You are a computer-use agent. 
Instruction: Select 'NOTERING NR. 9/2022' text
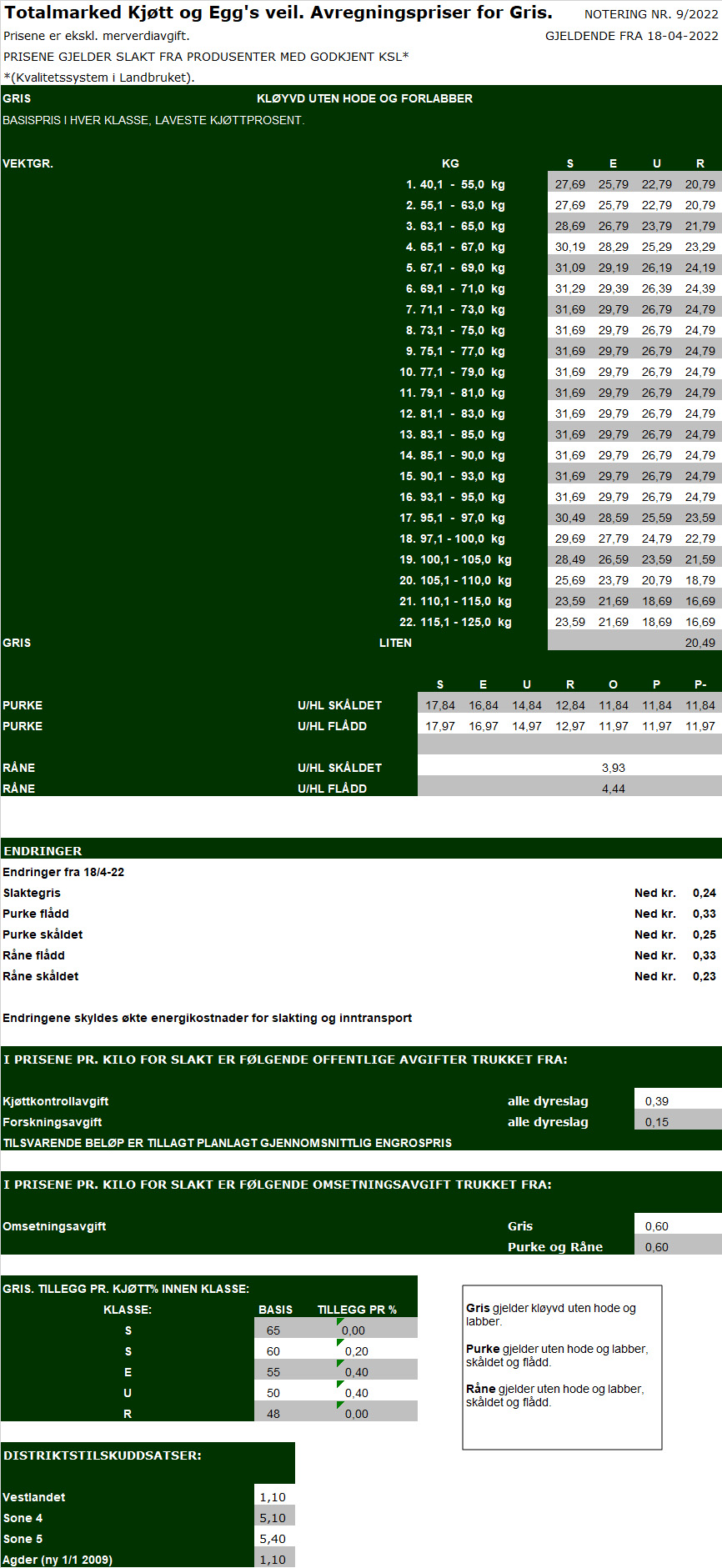[651, 14]
